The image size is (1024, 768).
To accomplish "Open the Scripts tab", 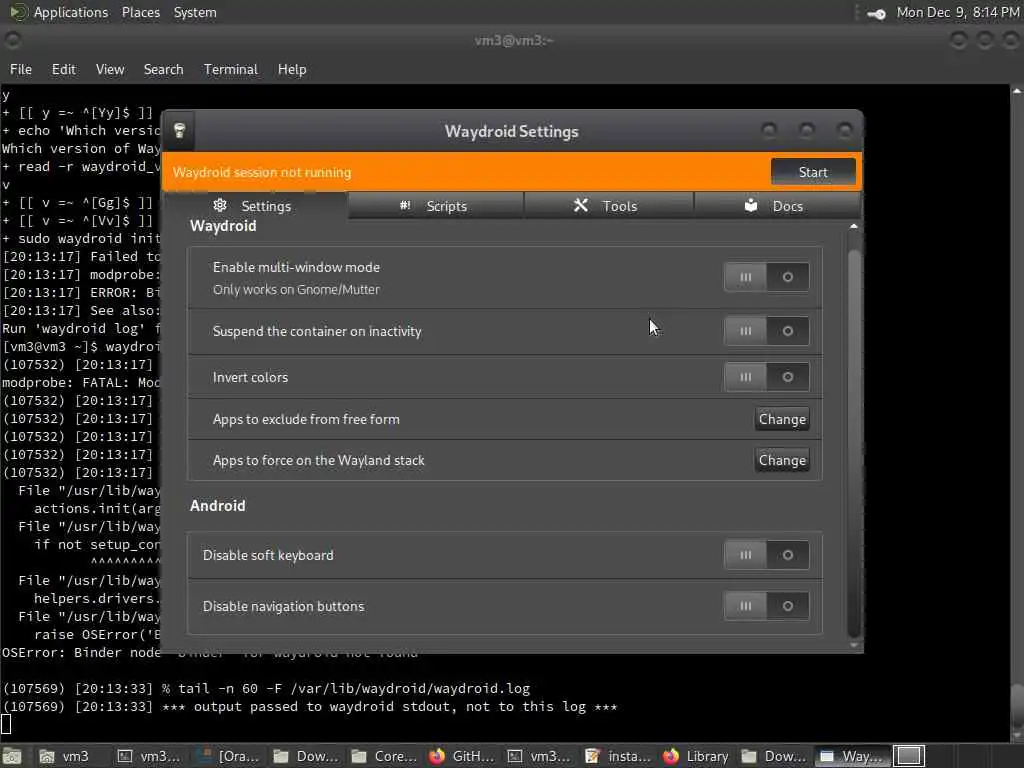I will click(x=435, y=206).
